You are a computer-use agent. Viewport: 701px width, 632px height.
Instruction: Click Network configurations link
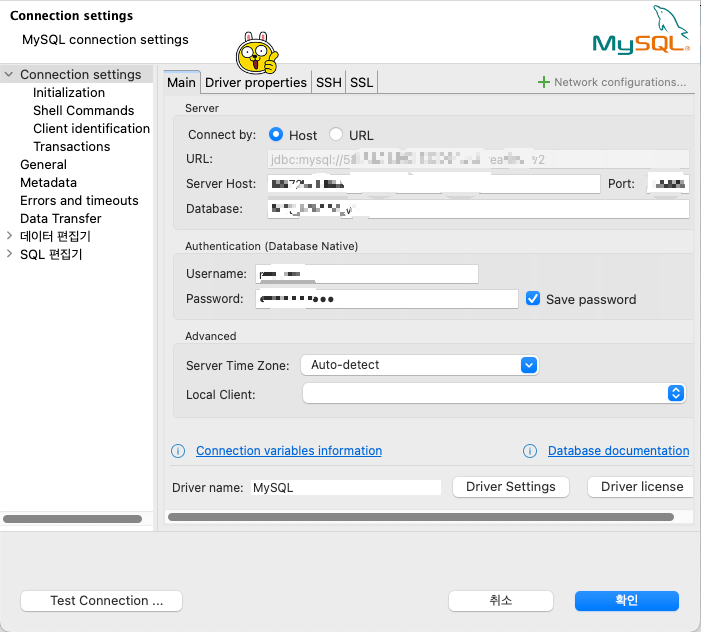click(x=620, y=82)
